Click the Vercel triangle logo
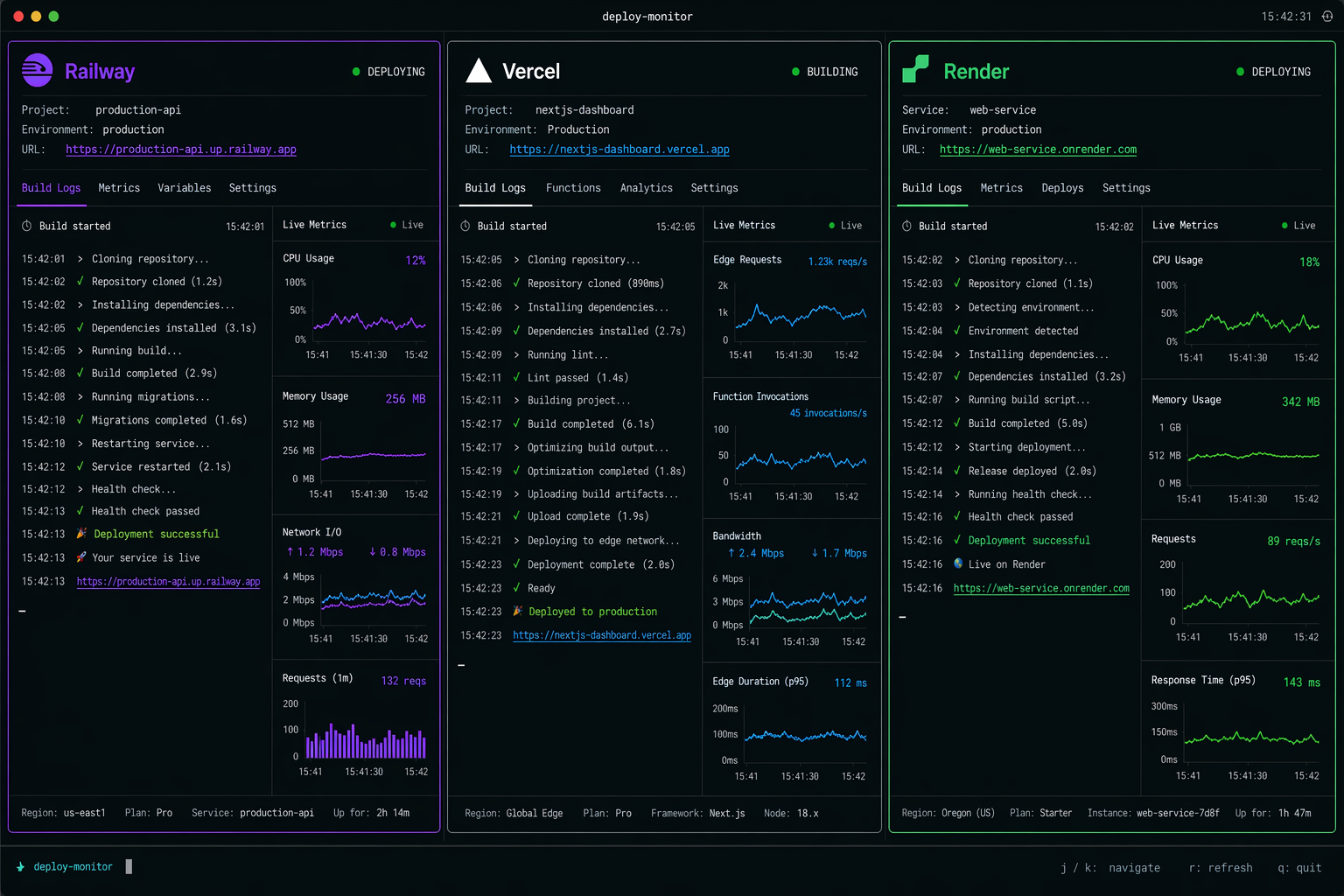Image resolution: width=1344 pixels, height=896 pixels. [479, 71]
